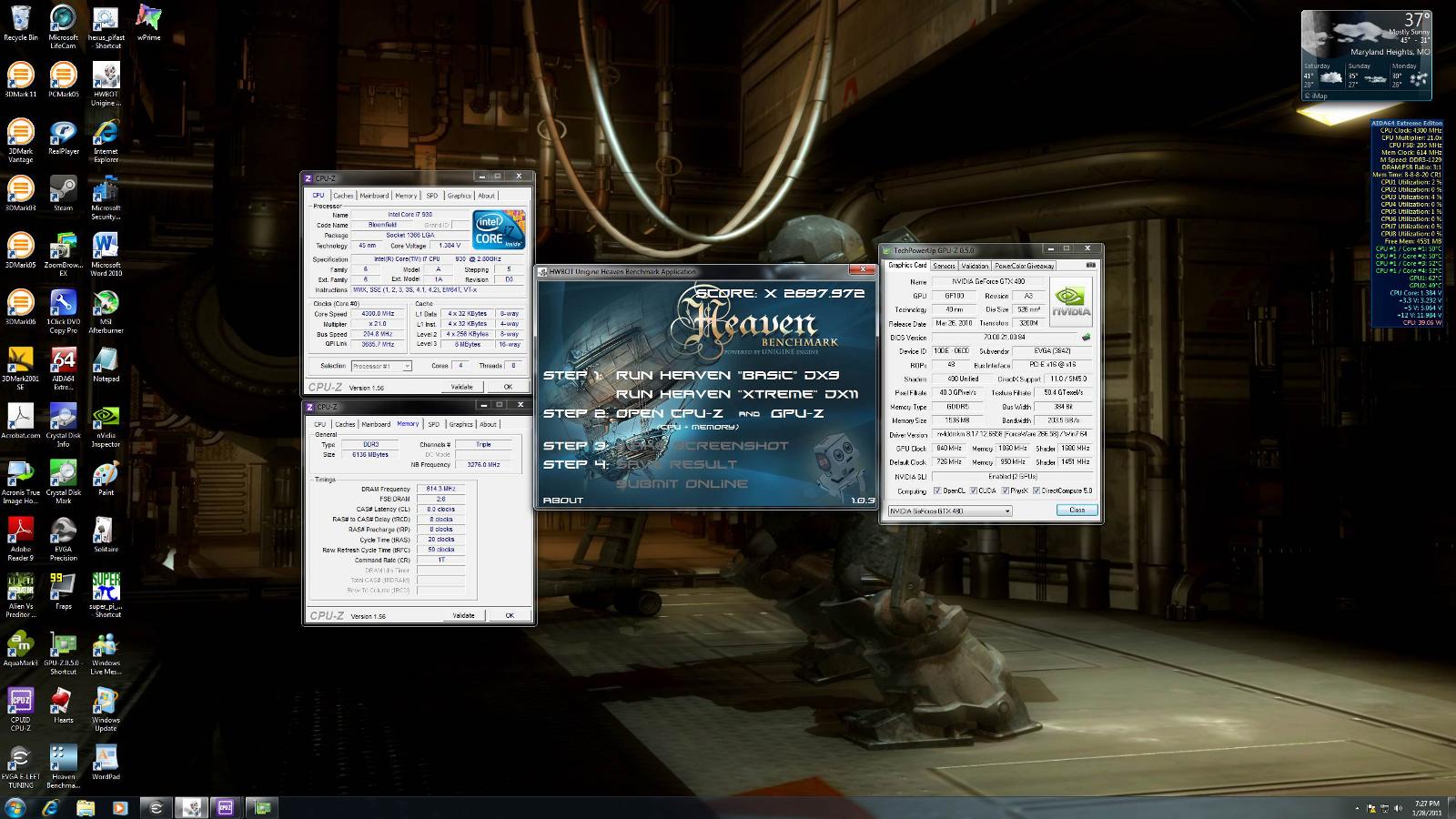Open PowerColor Giveaway tab in GPU-Z

point(1025,266)
